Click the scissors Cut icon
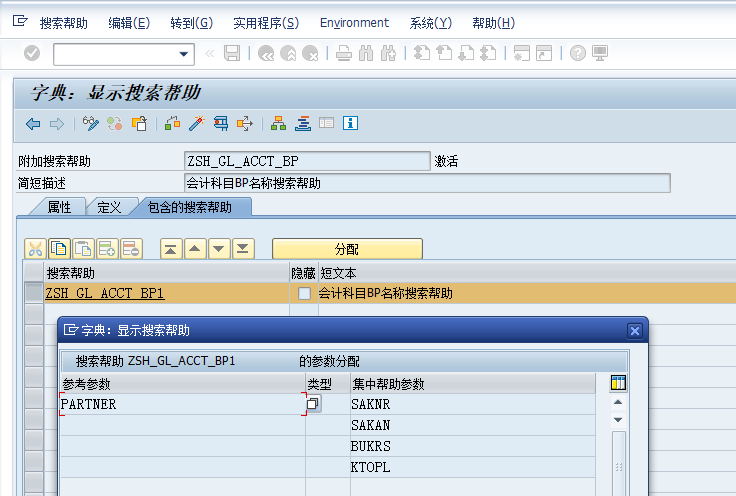 click(x=35, y=249)
